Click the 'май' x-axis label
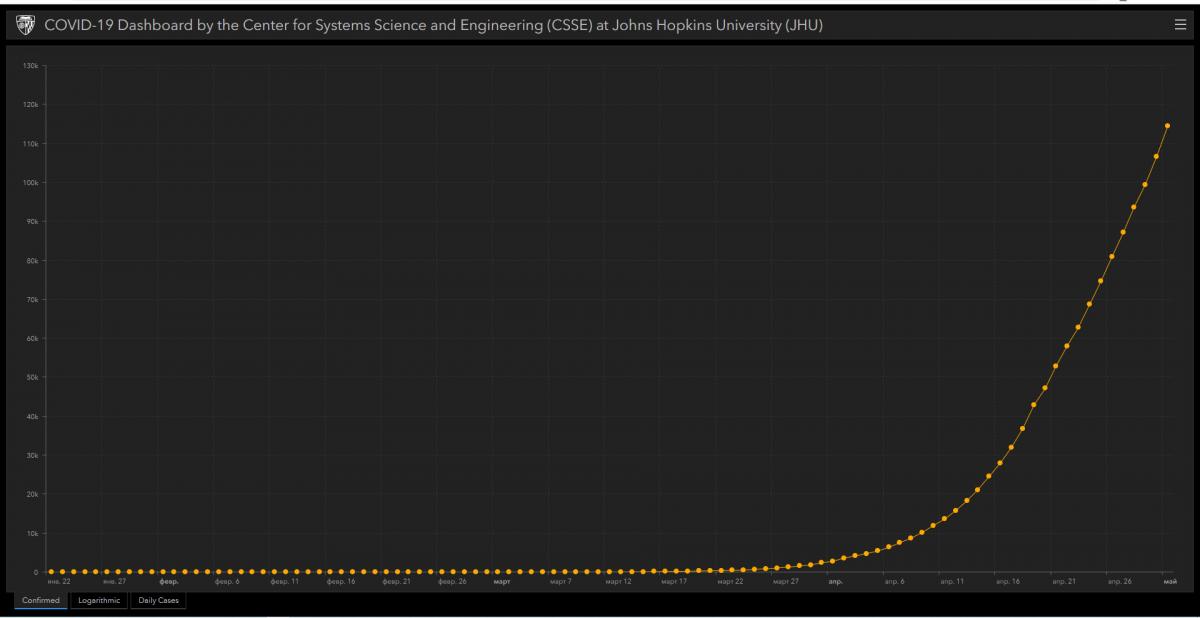The image size is (1200, 618). [1170, 581]
